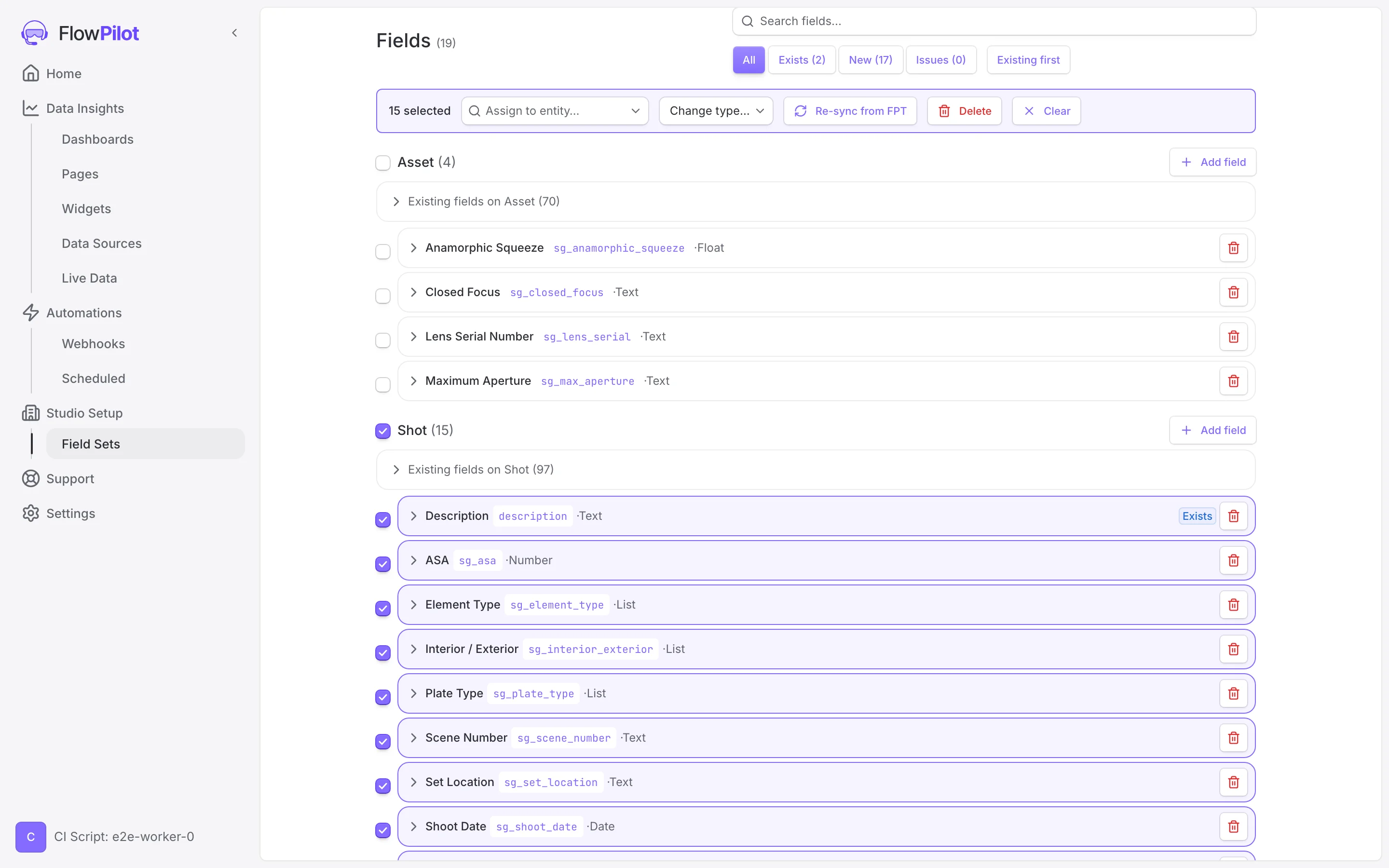Delete Maximum Aperture with trash icon

pos(1233,380)
